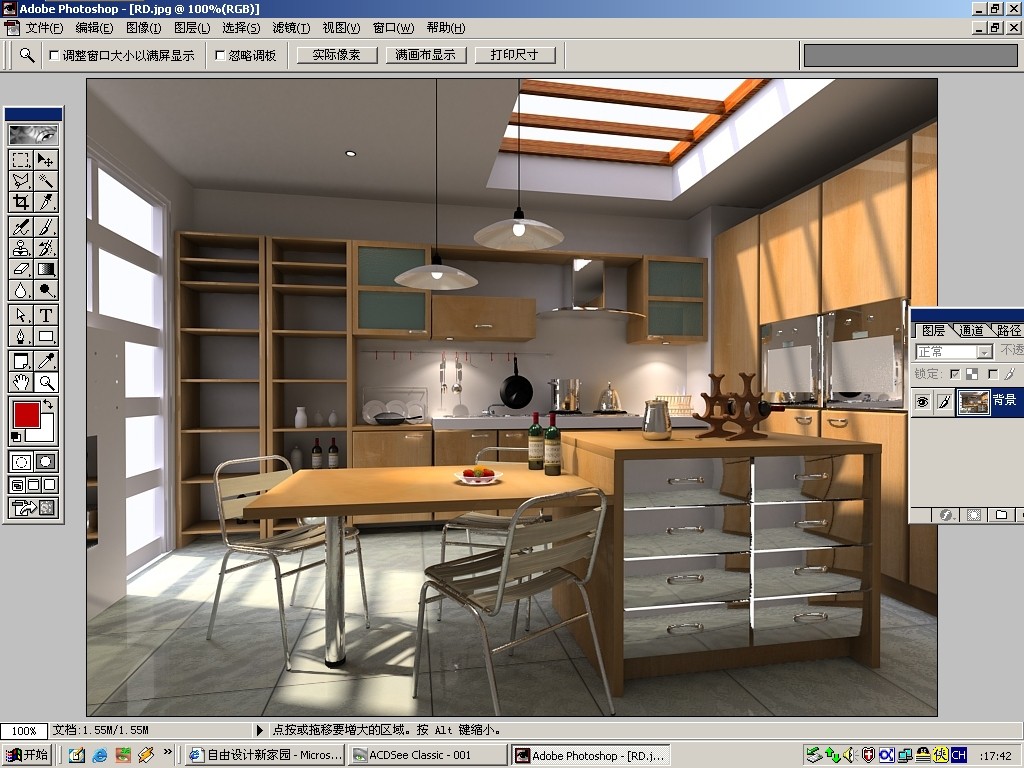Enable 调整窗口大小以满屏显示 checkbox

(54, 56)
